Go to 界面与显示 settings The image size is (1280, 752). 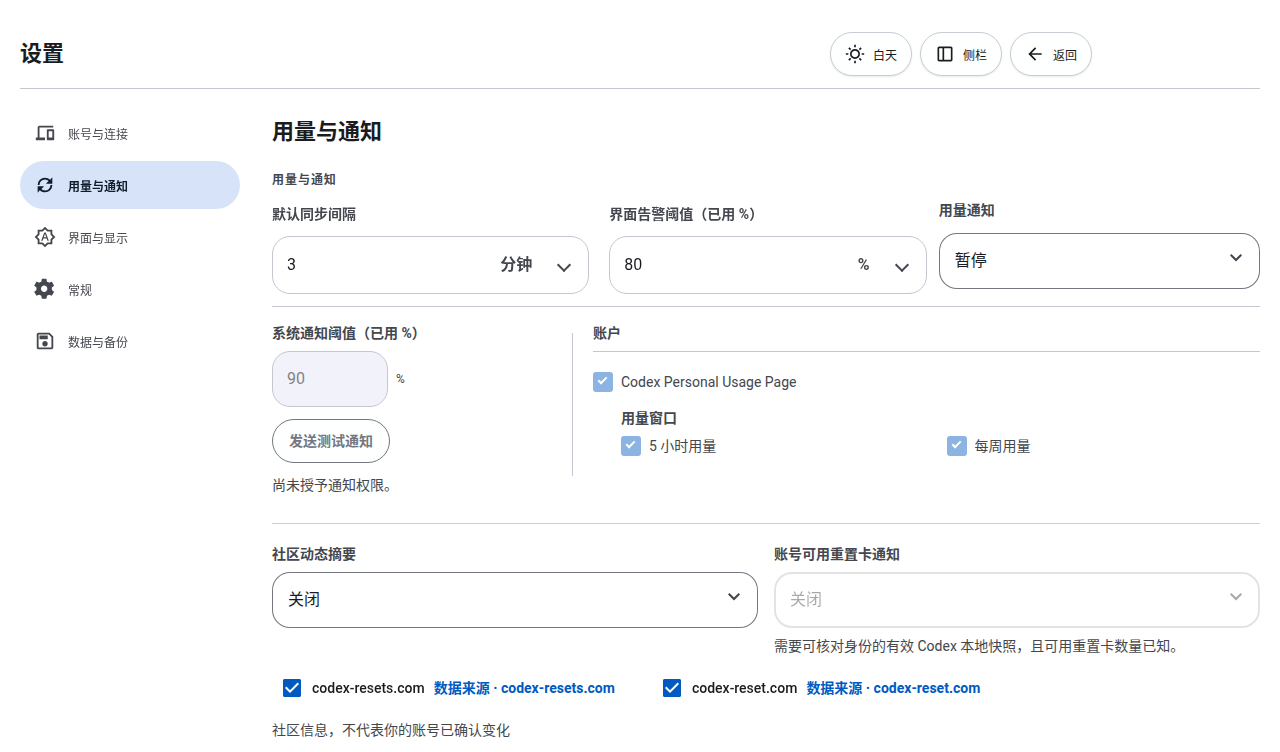[x=130, y=237]
